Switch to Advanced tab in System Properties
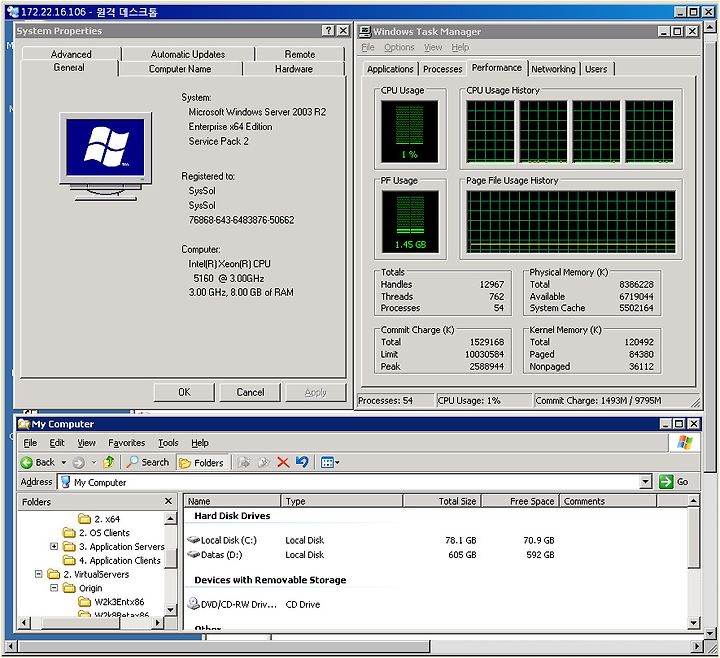 (x=71, y=54)
